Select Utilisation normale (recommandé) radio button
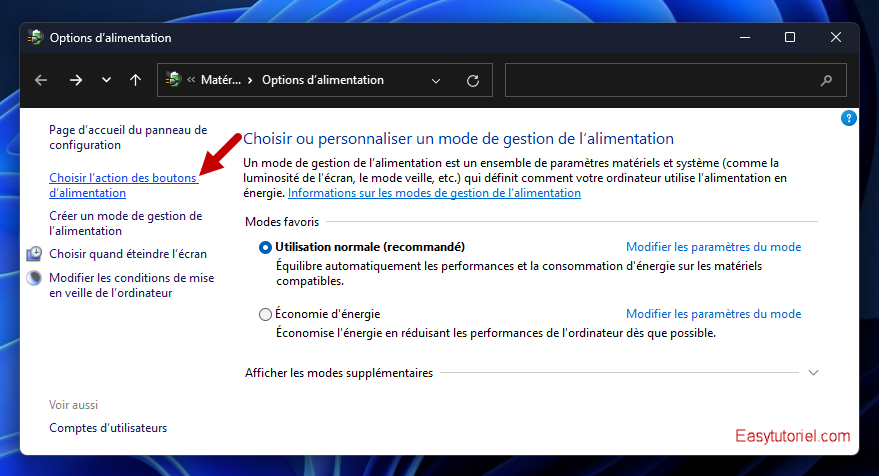This screenshot has height=476, width=879. (x=265, y=247)
